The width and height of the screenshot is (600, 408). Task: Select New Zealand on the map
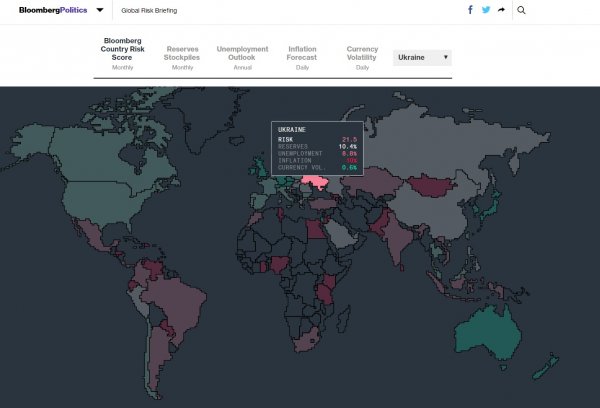pos(545,367)
